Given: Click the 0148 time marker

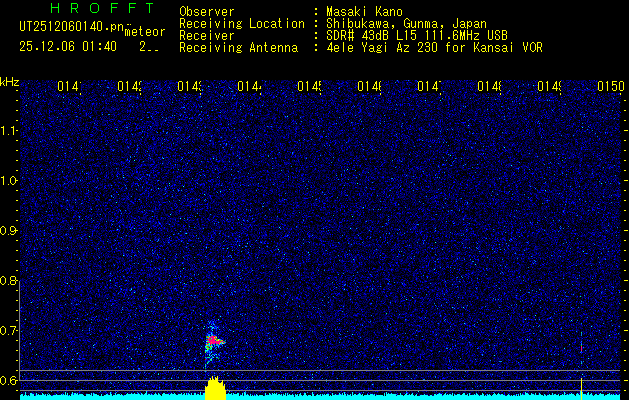Looking at the screenshot, I should coord(489,86).
